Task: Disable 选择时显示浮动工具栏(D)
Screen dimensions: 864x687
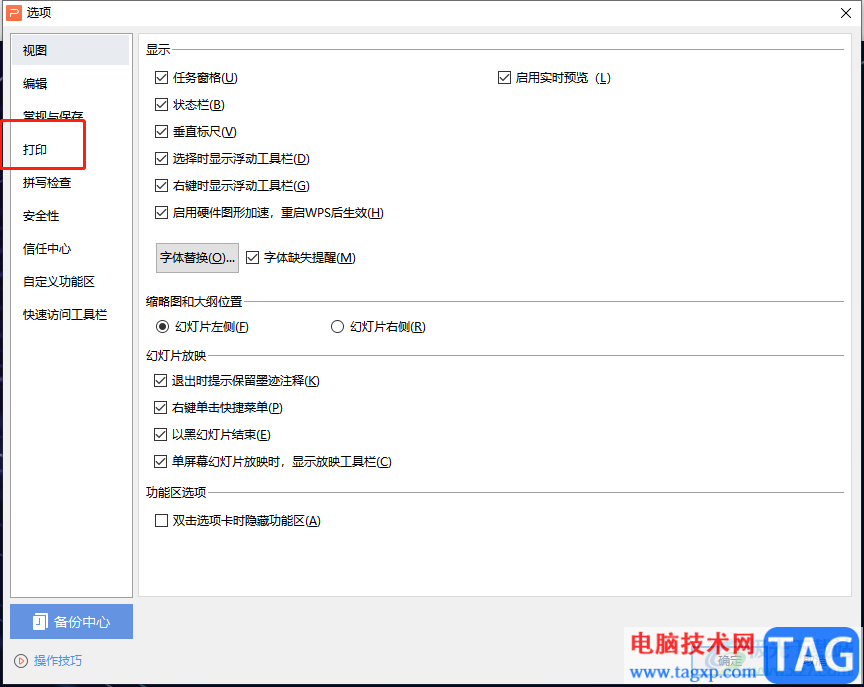Action: tap(161, 159)
